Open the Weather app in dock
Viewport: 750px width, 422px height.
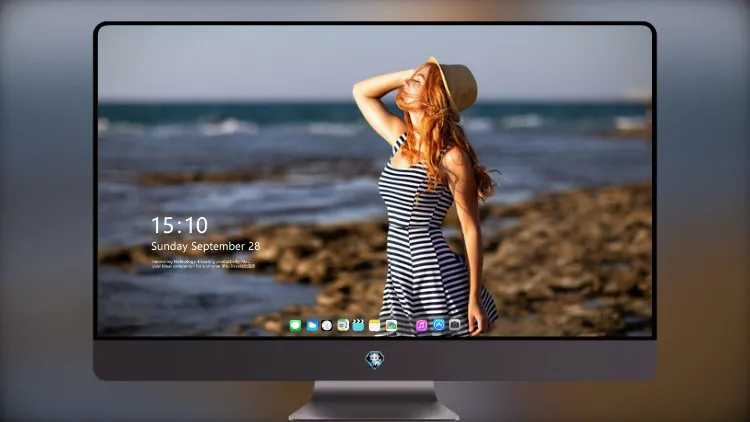(x=312, y=326)
